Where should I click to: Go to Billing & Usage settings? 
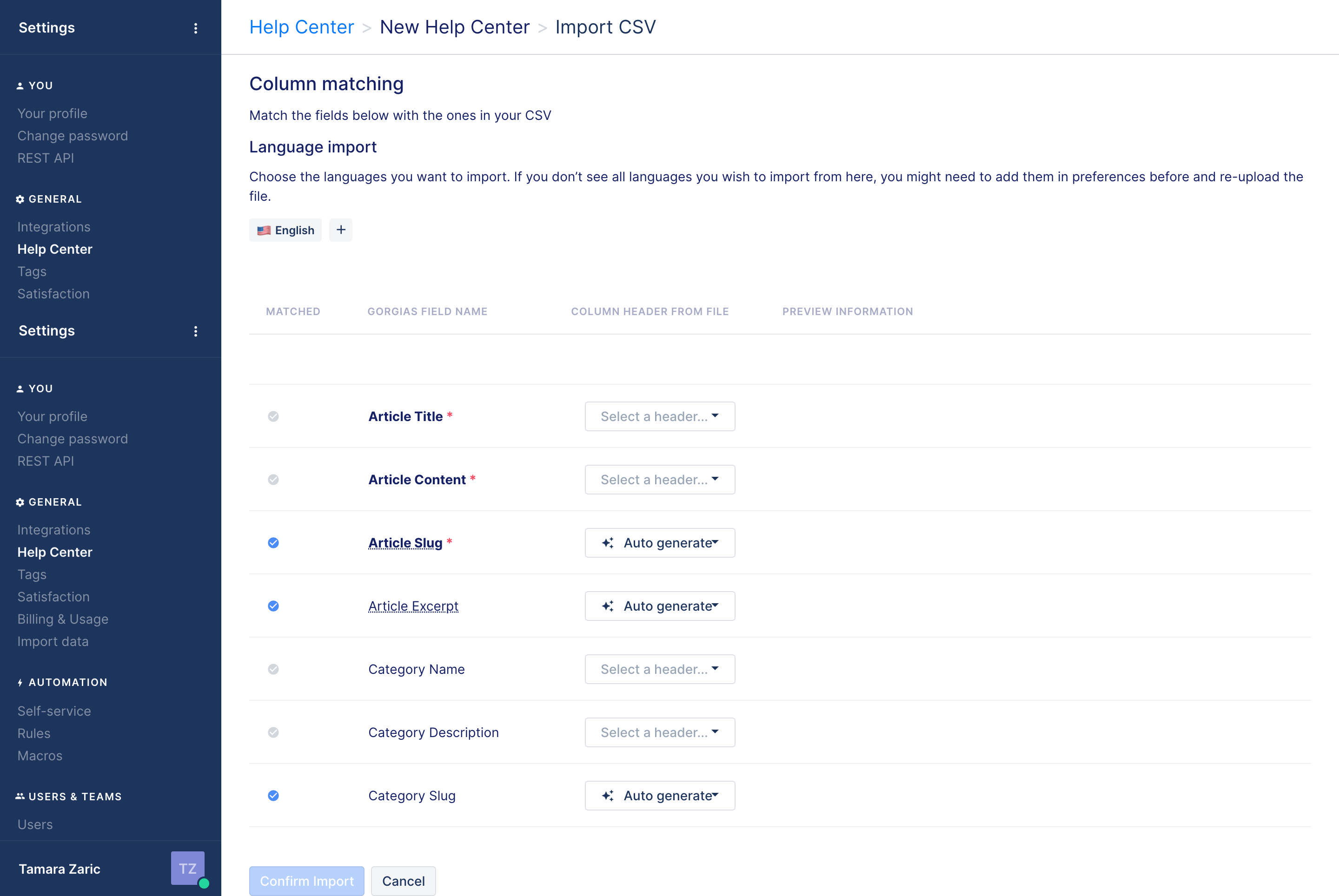(63, 619)
